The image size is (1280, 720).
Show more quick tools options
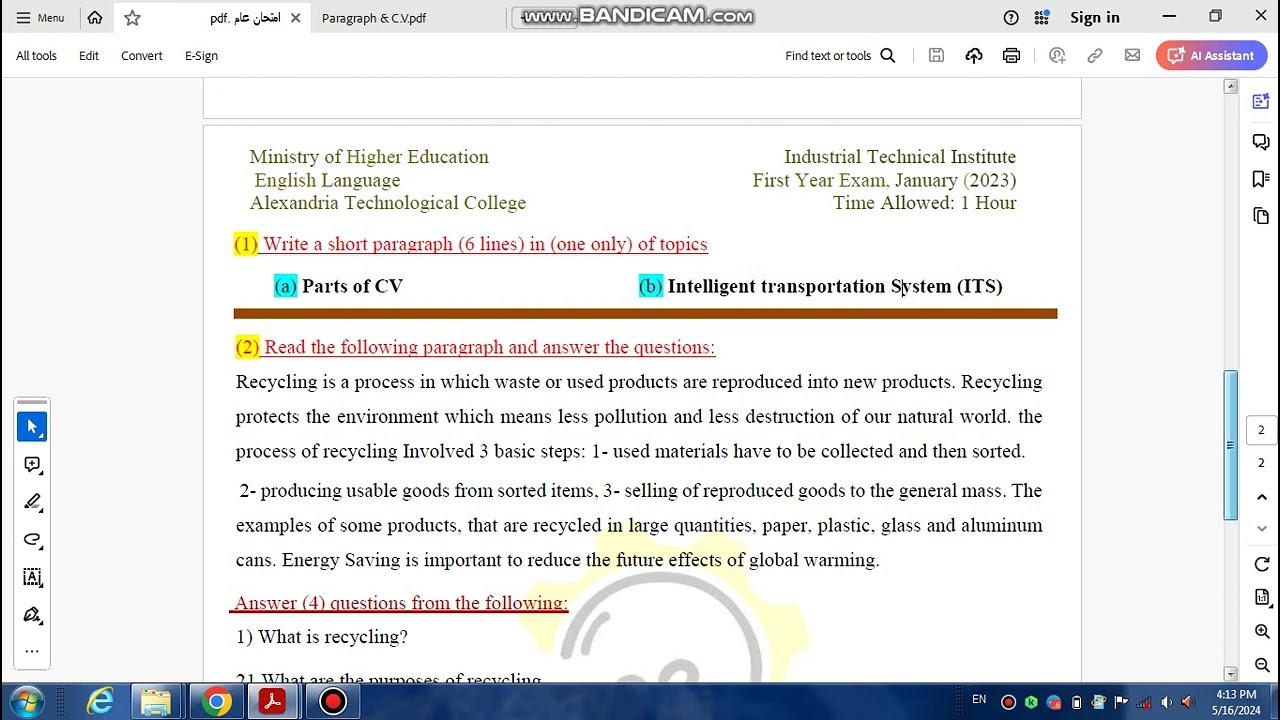tap(32, 651)
